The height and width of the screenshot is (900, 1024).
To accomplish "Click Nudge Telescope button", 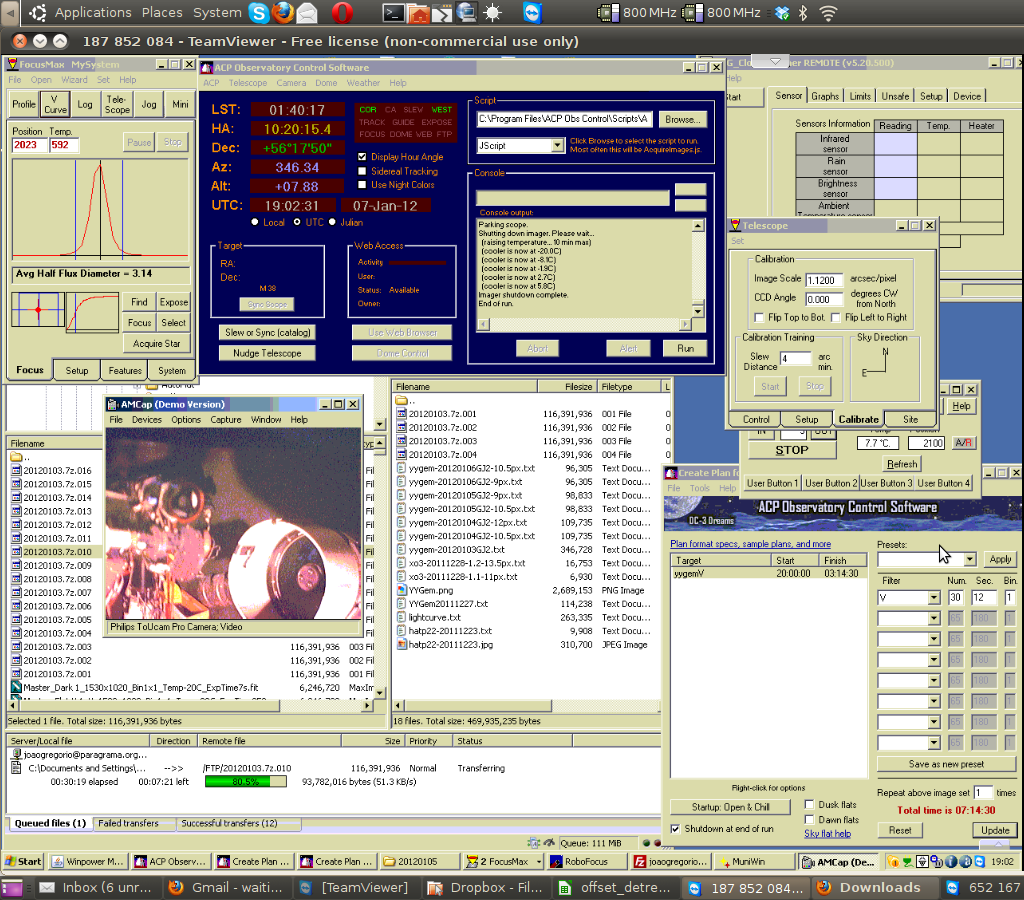I will (x=267, y=353).
